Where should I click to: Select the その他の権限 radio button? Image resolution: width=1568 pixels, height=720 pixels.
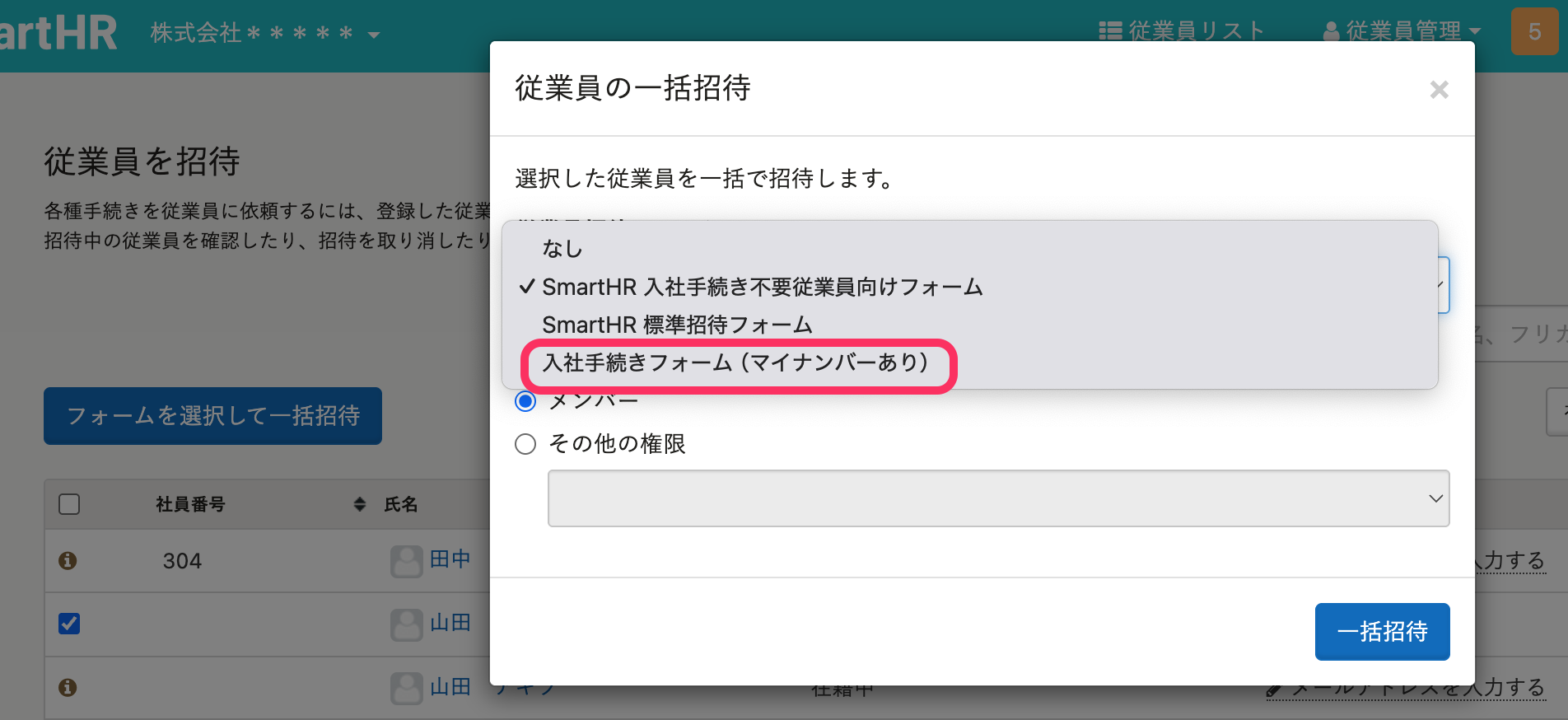pyautogui.click(x=525, y=444)
